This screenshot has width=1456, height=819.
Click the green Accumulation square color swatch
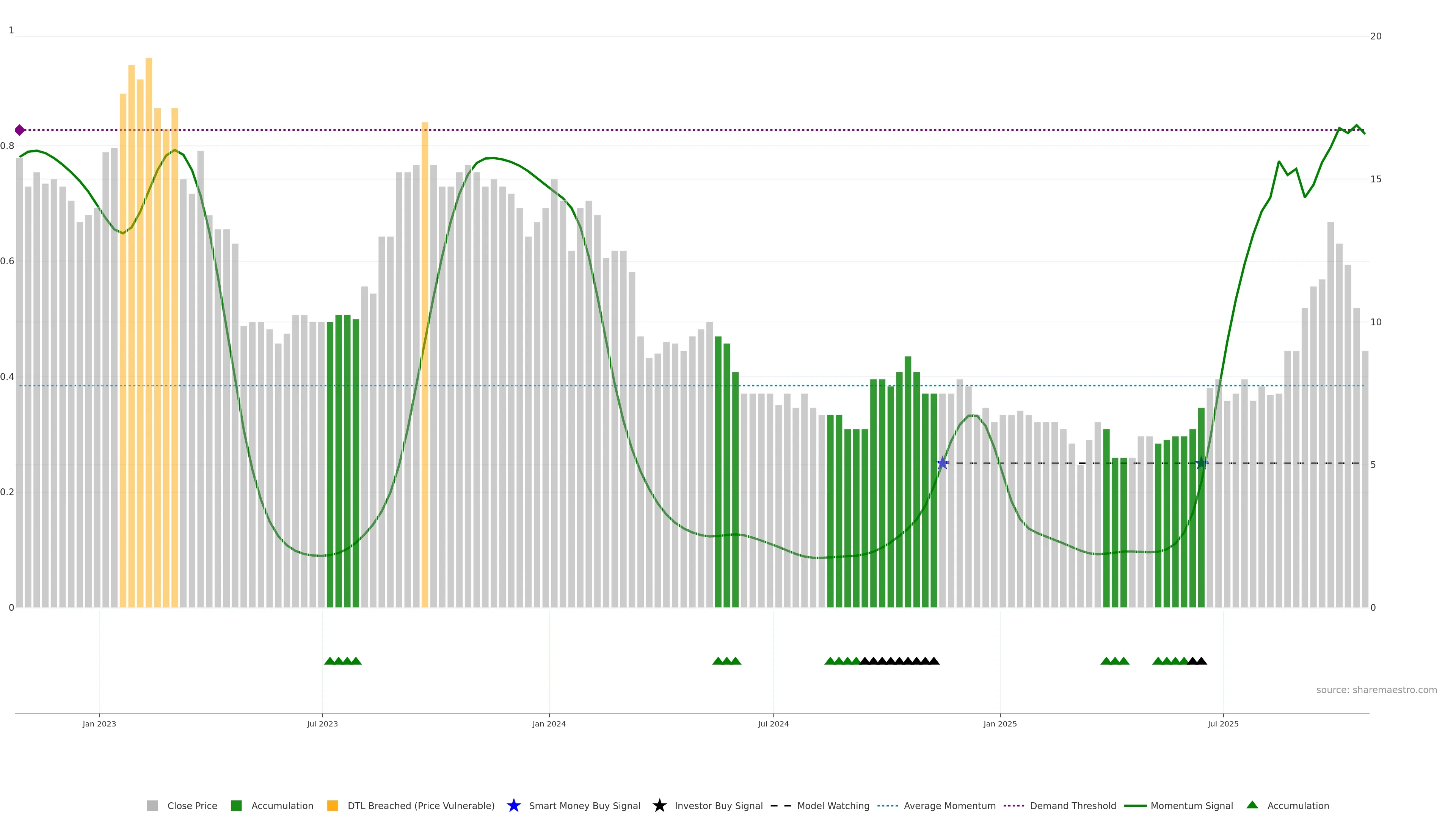point(236,805)
